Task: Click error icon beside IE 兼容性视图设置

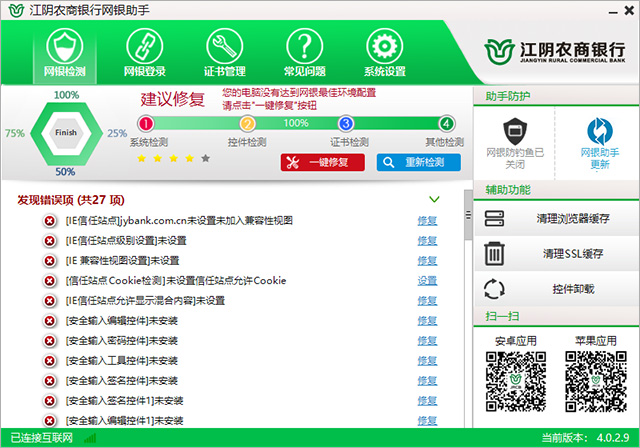Action: click(x=49, y=261)
